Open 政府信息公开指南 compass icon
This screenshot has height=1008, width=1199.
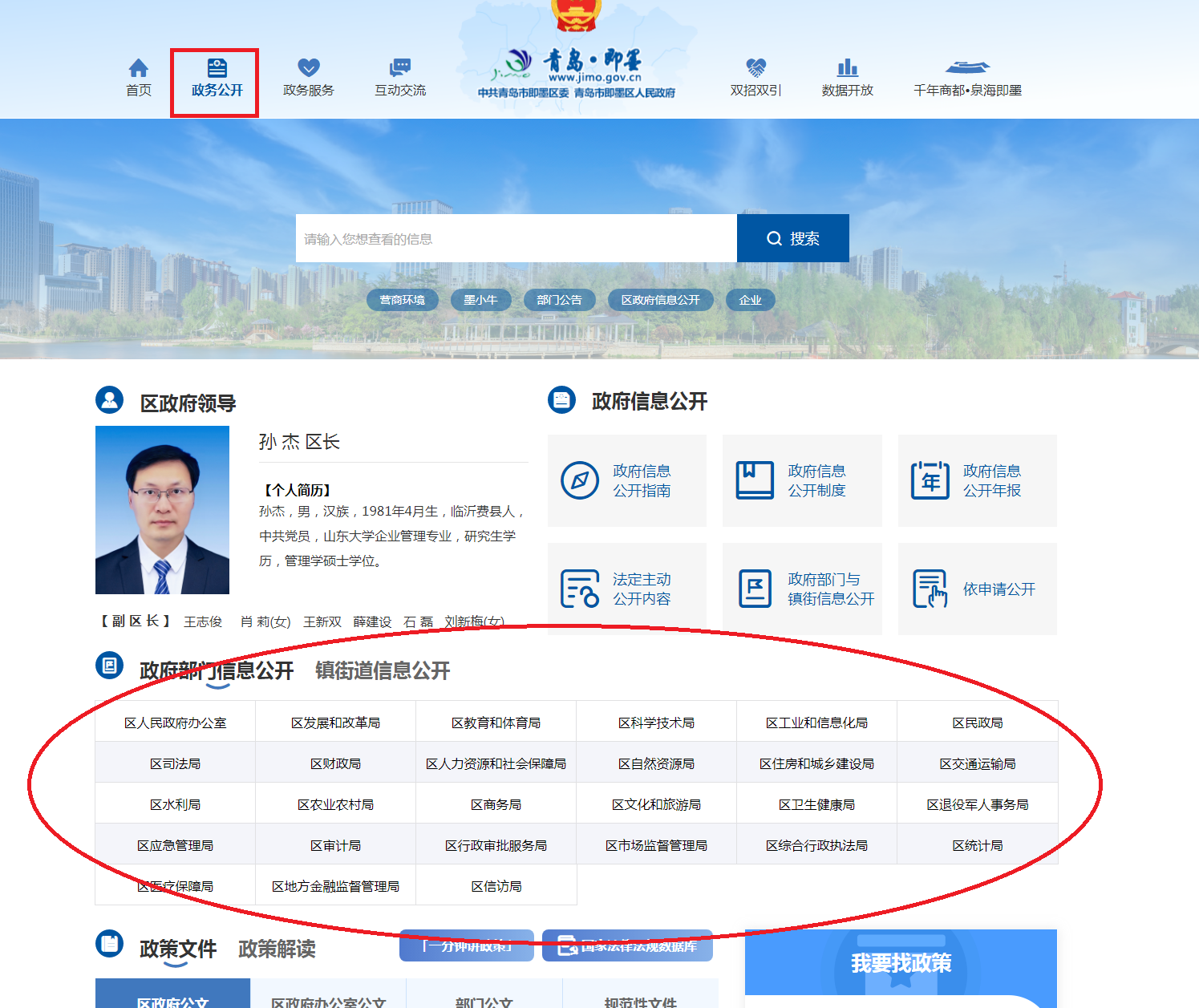(x=580, y=481)
